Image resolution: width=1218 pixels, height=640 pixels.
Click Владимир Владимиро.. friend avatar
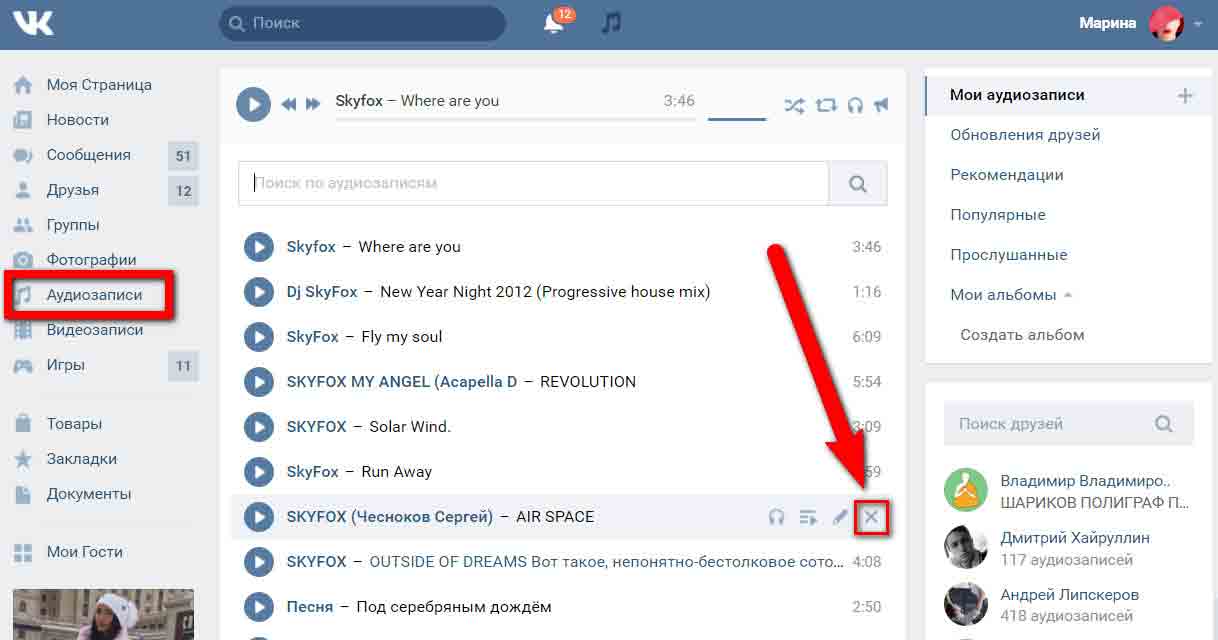(x=966, y=490)
